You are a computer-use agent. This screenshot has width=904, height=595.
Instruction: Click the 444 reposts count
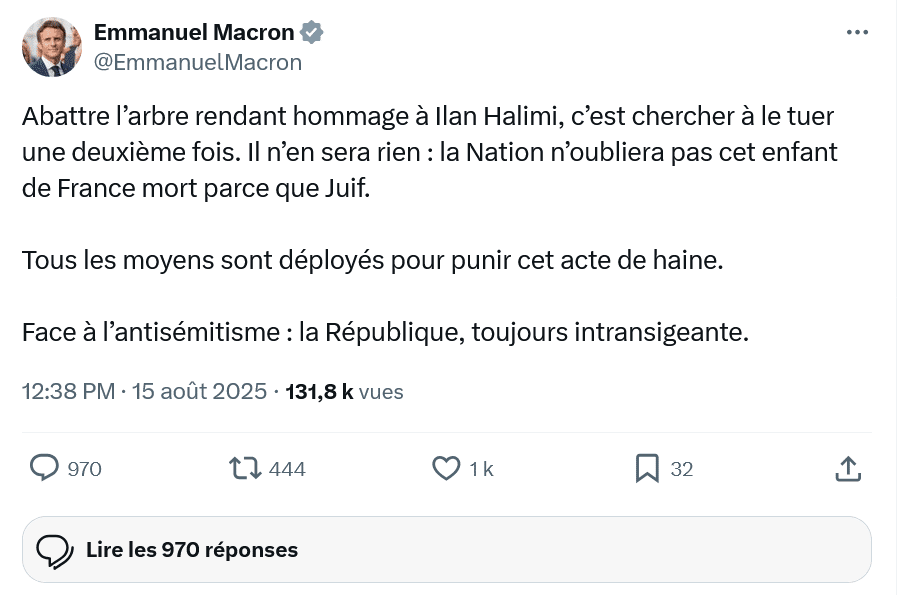(x=287, y=469)
